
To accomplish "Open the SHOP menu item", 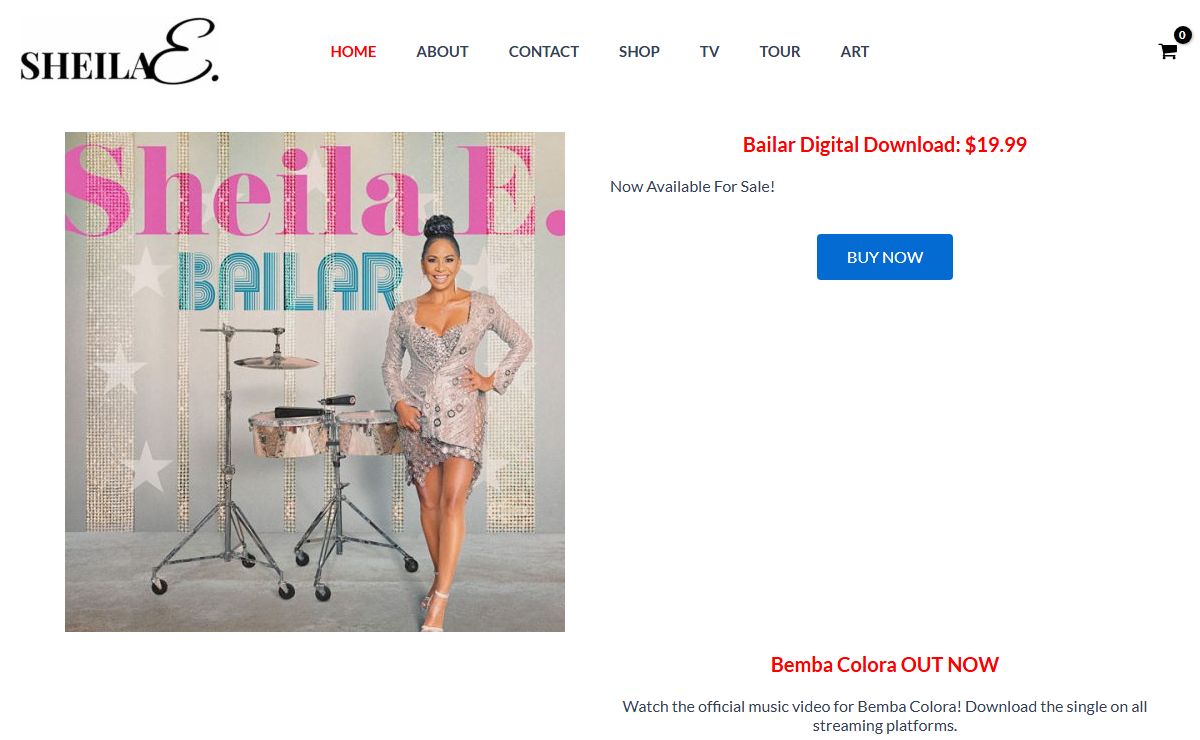I will click(x=639, y=51).
